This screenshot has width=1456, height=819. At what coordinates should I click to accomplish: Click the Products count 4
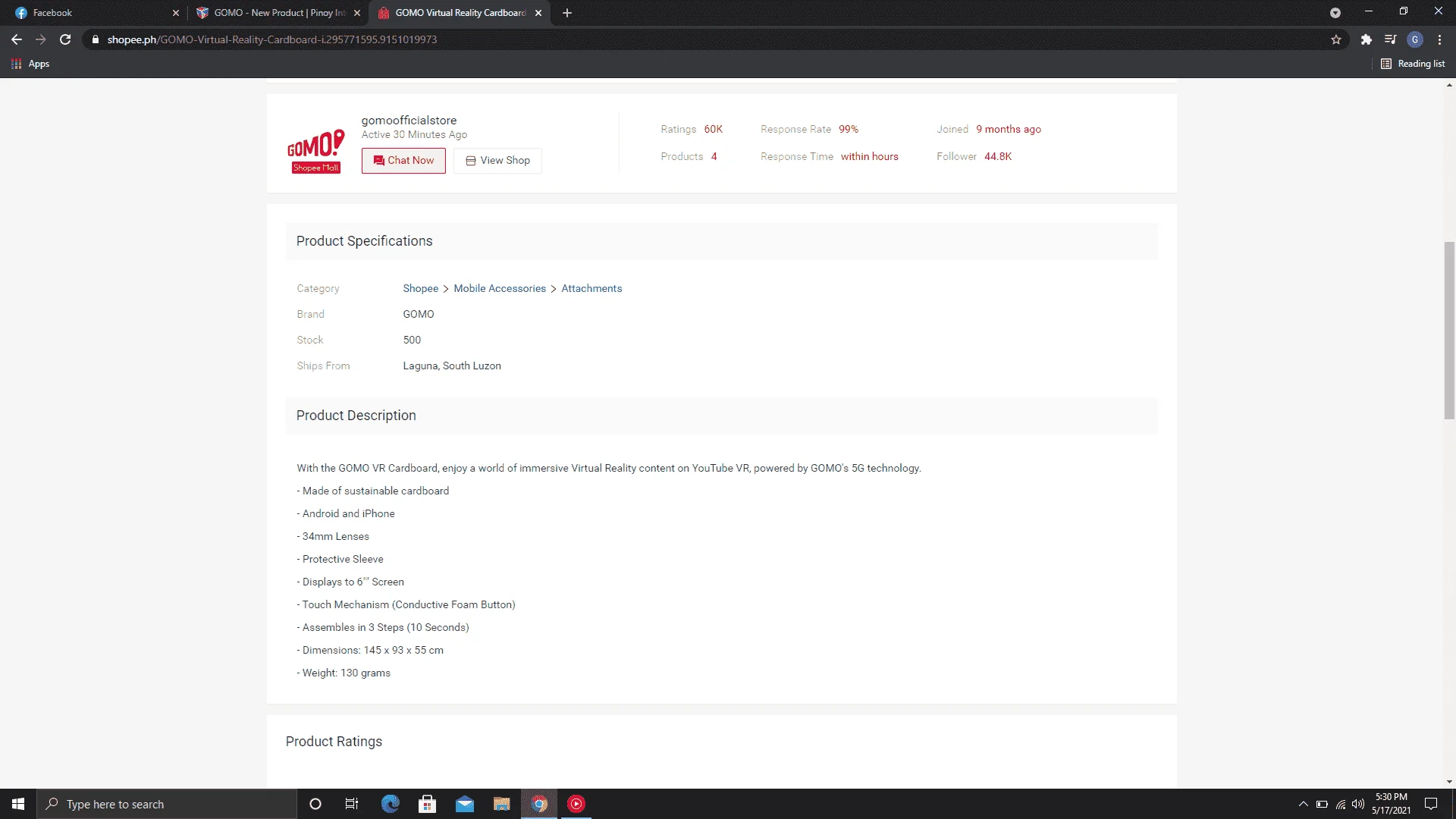coord(714,156)
